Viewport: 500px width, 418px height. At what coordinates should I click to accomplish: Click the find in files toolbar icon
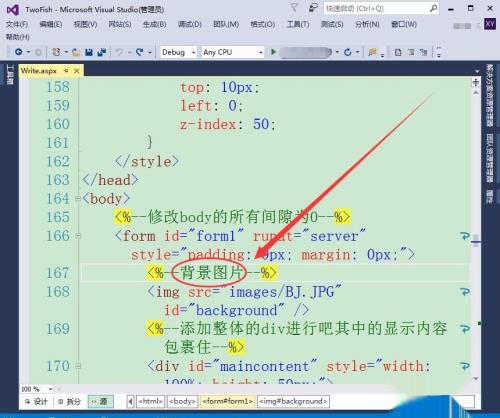tap(372, 52)
